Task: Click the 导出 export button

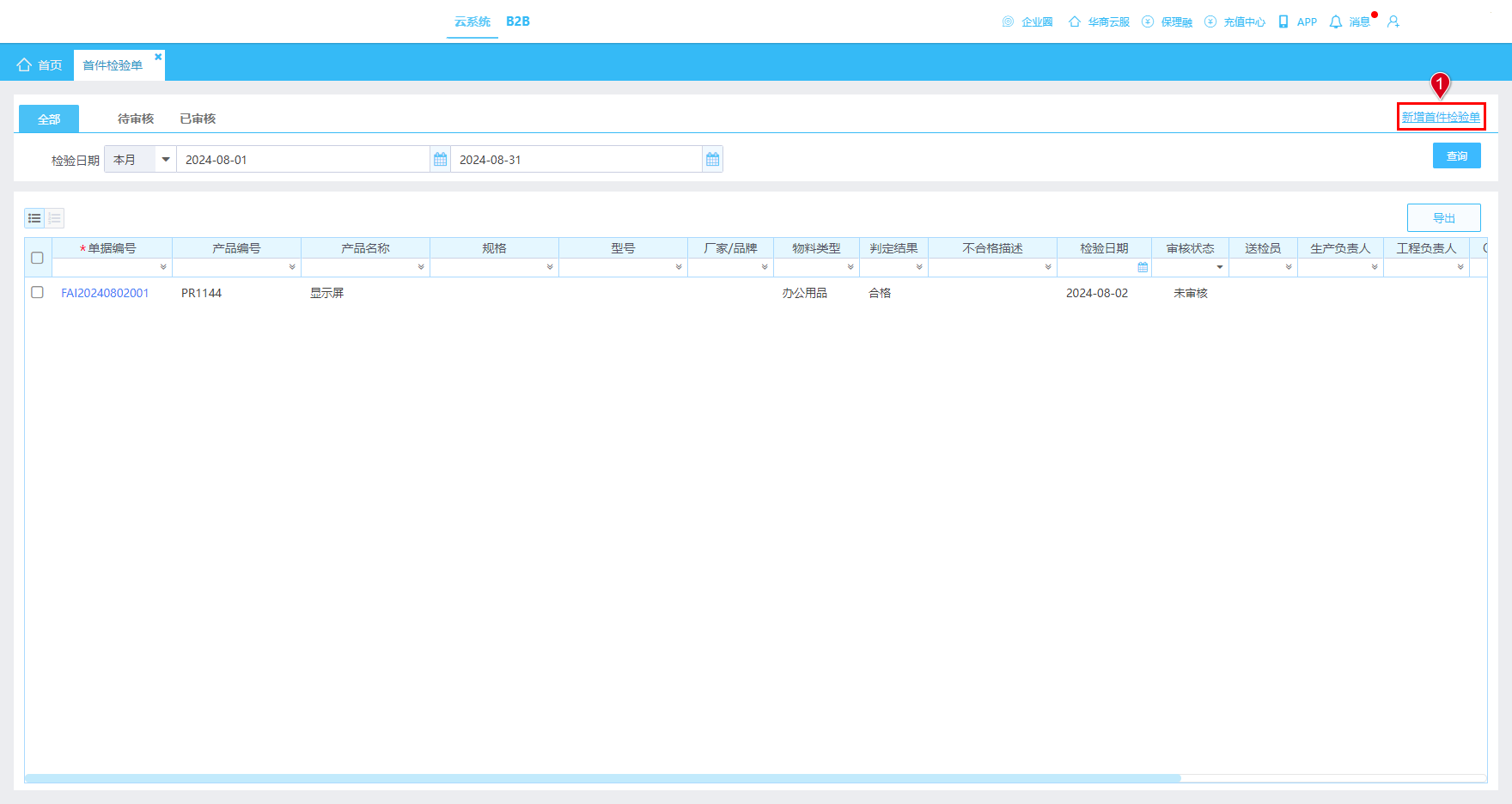Action: (x=1444, y=217)
